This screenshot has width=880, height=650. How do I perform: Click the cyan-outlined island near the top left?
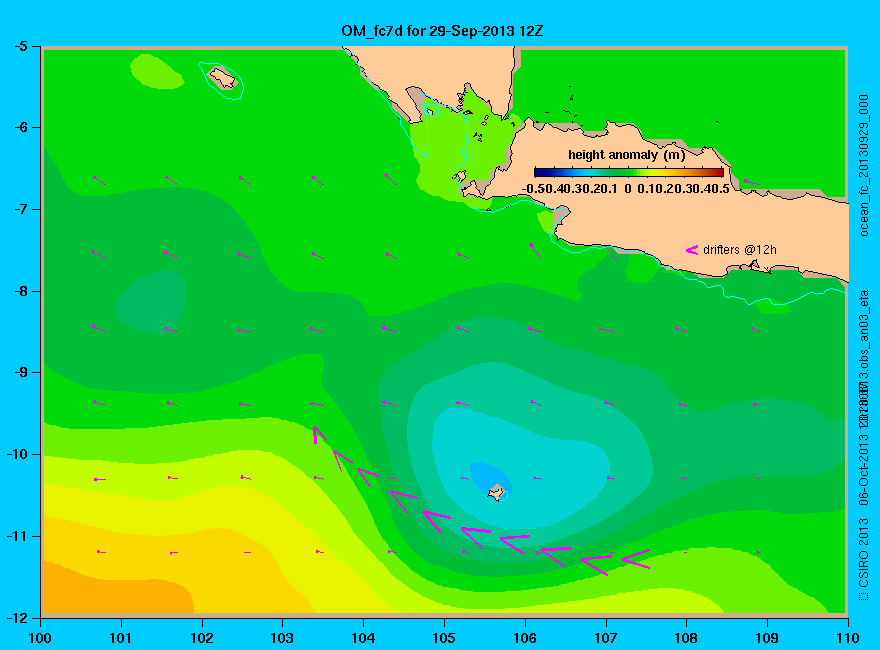(x=223, y=78)
